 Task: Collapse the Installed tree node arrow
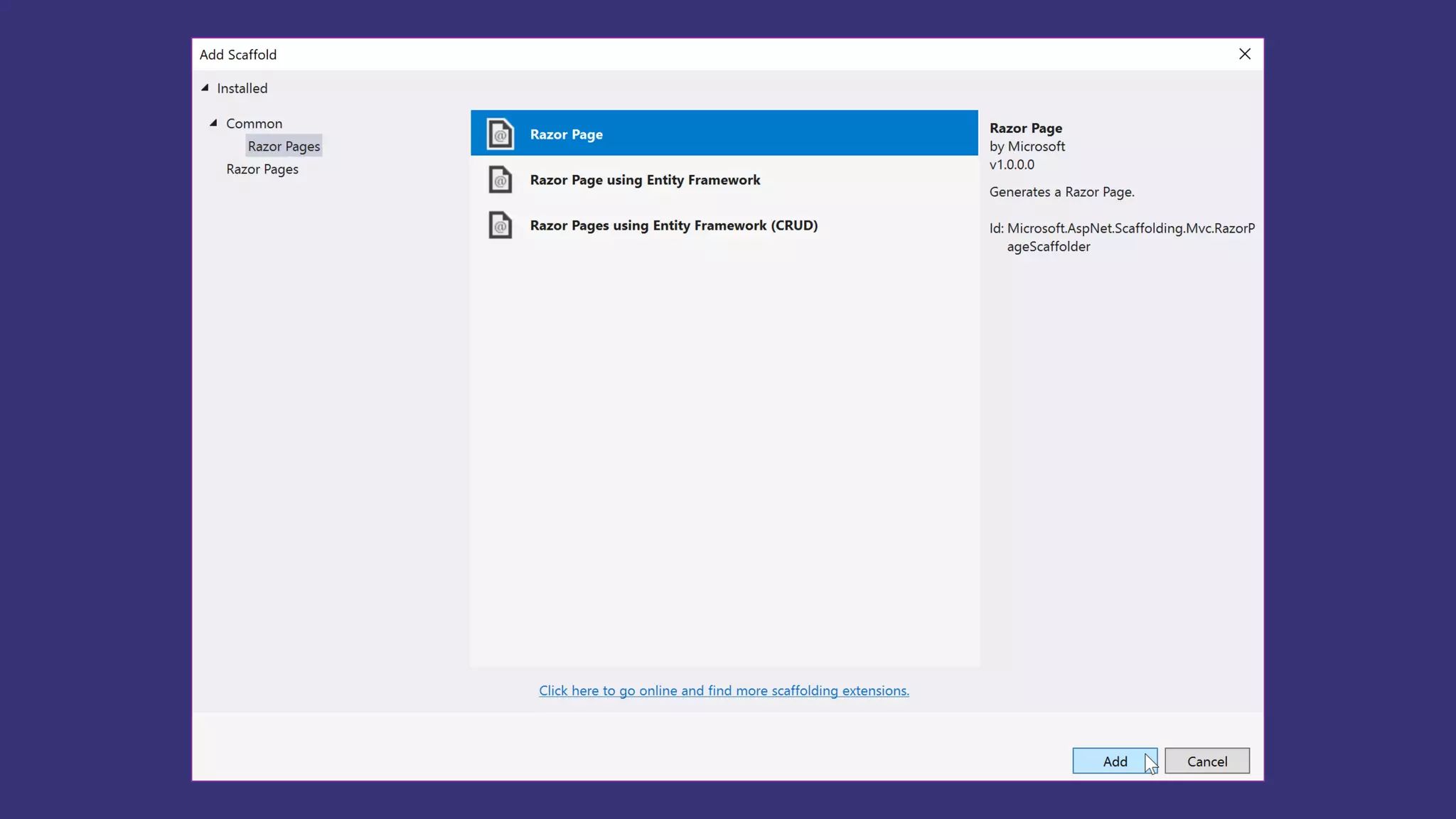pos(205,88)
